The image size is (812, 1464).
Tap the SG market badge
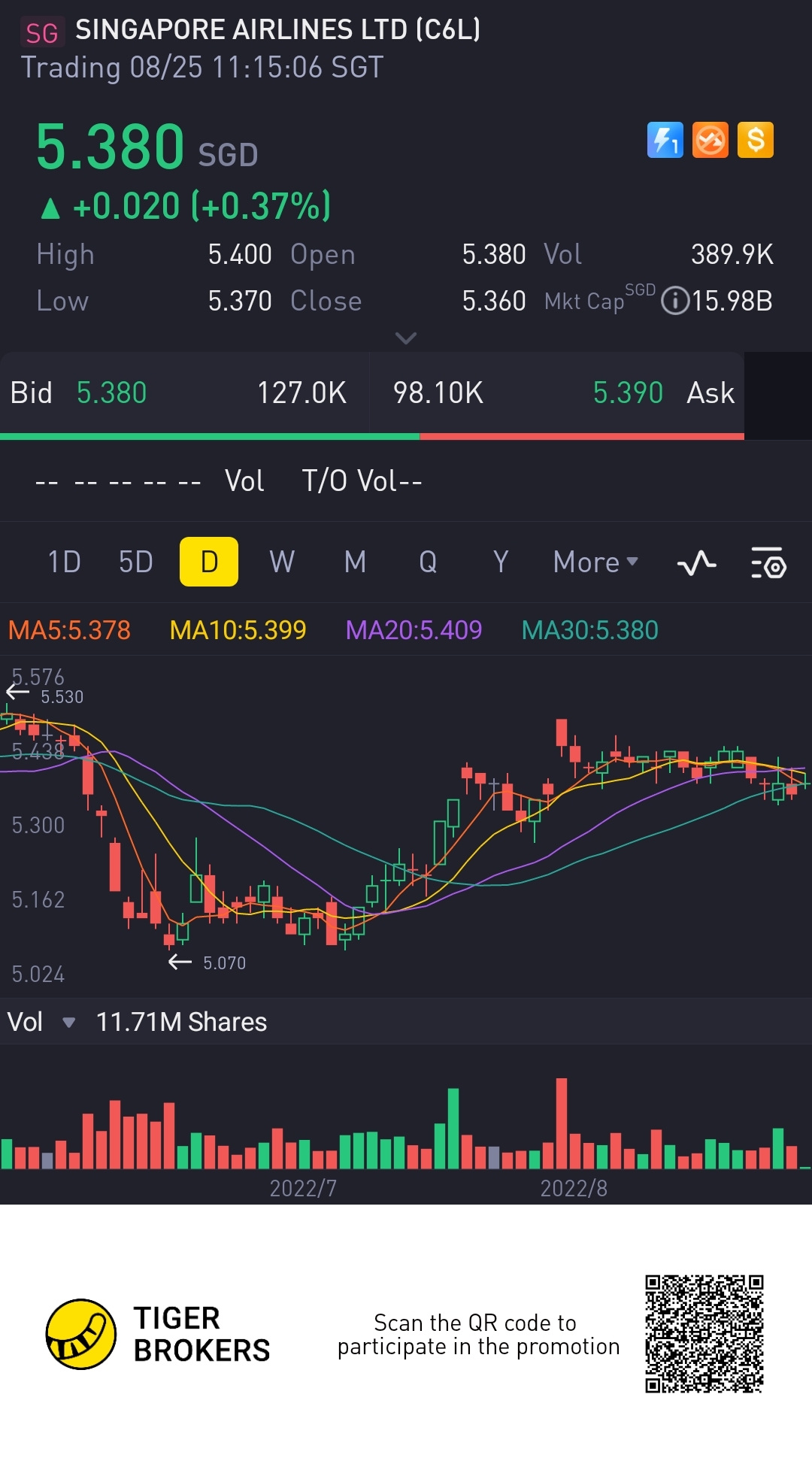point(42,33)
